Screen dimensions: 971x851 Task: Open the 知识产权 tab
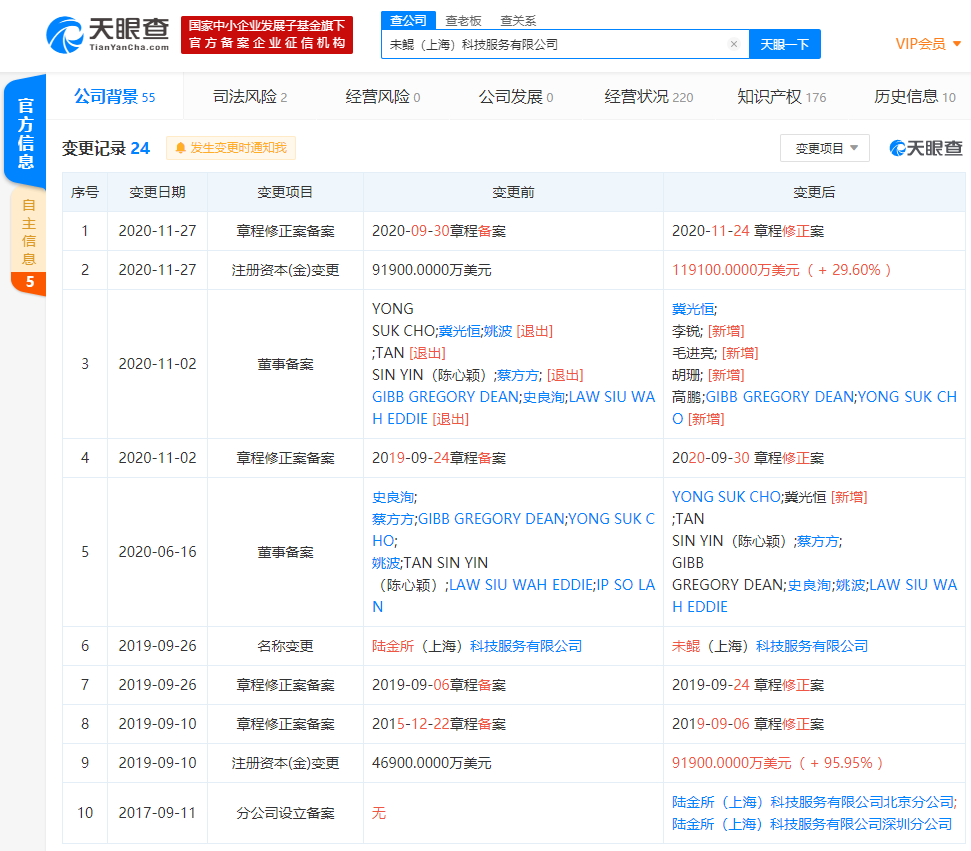[x=770, y=97]
